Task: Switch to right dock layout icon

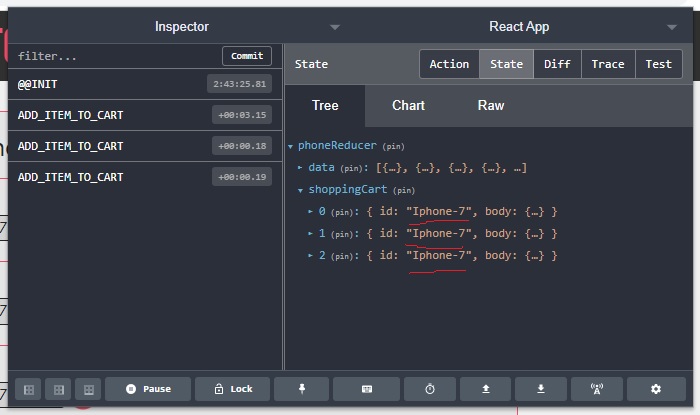Action: [58, 390]
